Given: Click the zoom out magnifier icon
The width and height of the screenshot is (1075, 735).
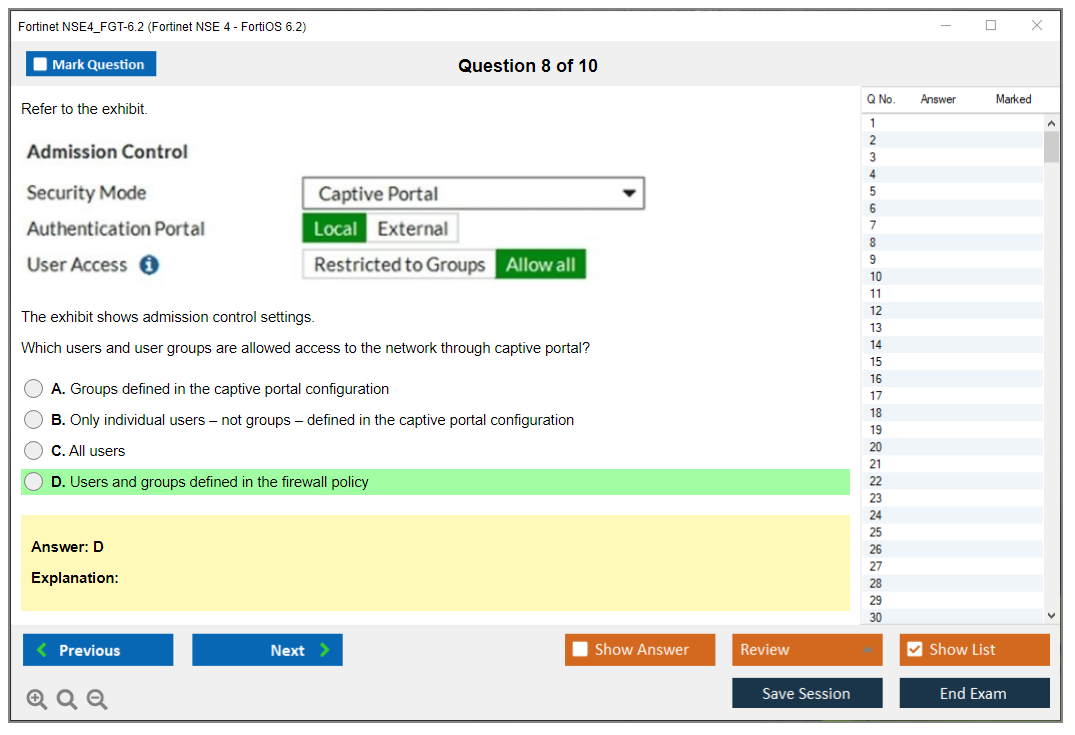Looking at the screenshot, I should click(x=97, y=700).
